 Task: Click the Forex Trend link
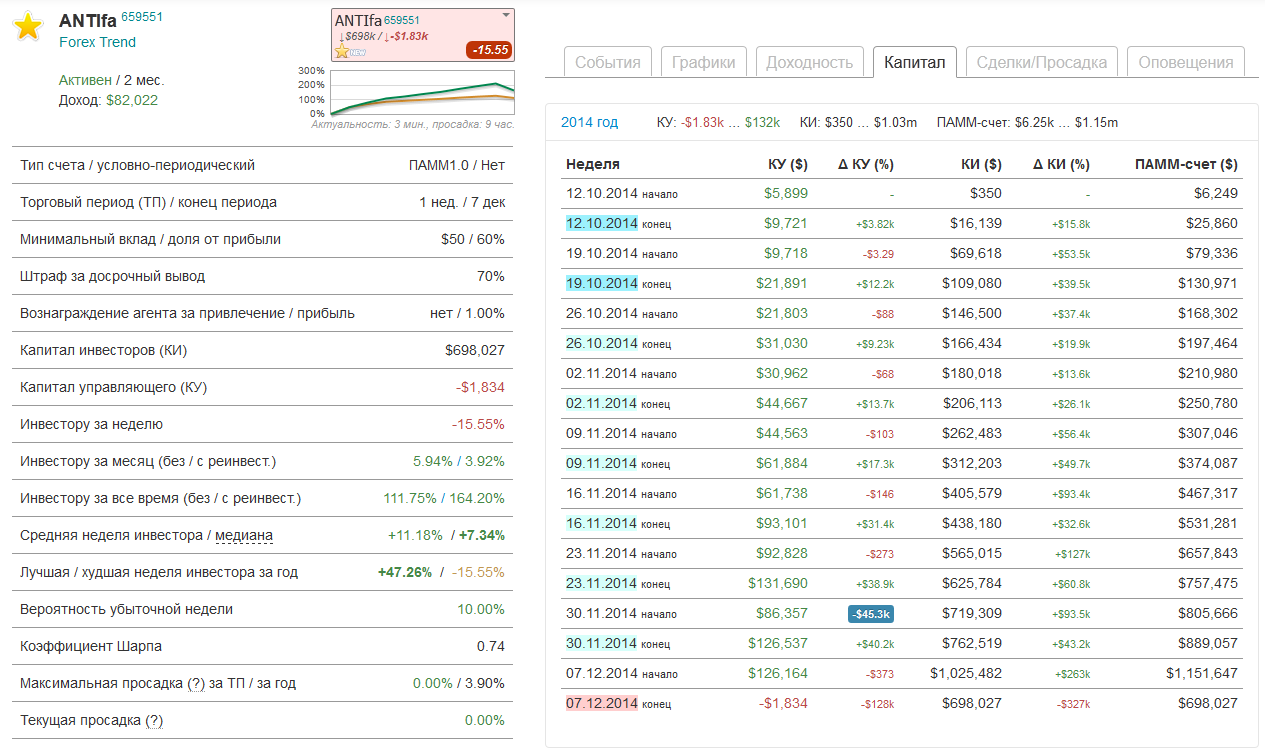[97, 42]
